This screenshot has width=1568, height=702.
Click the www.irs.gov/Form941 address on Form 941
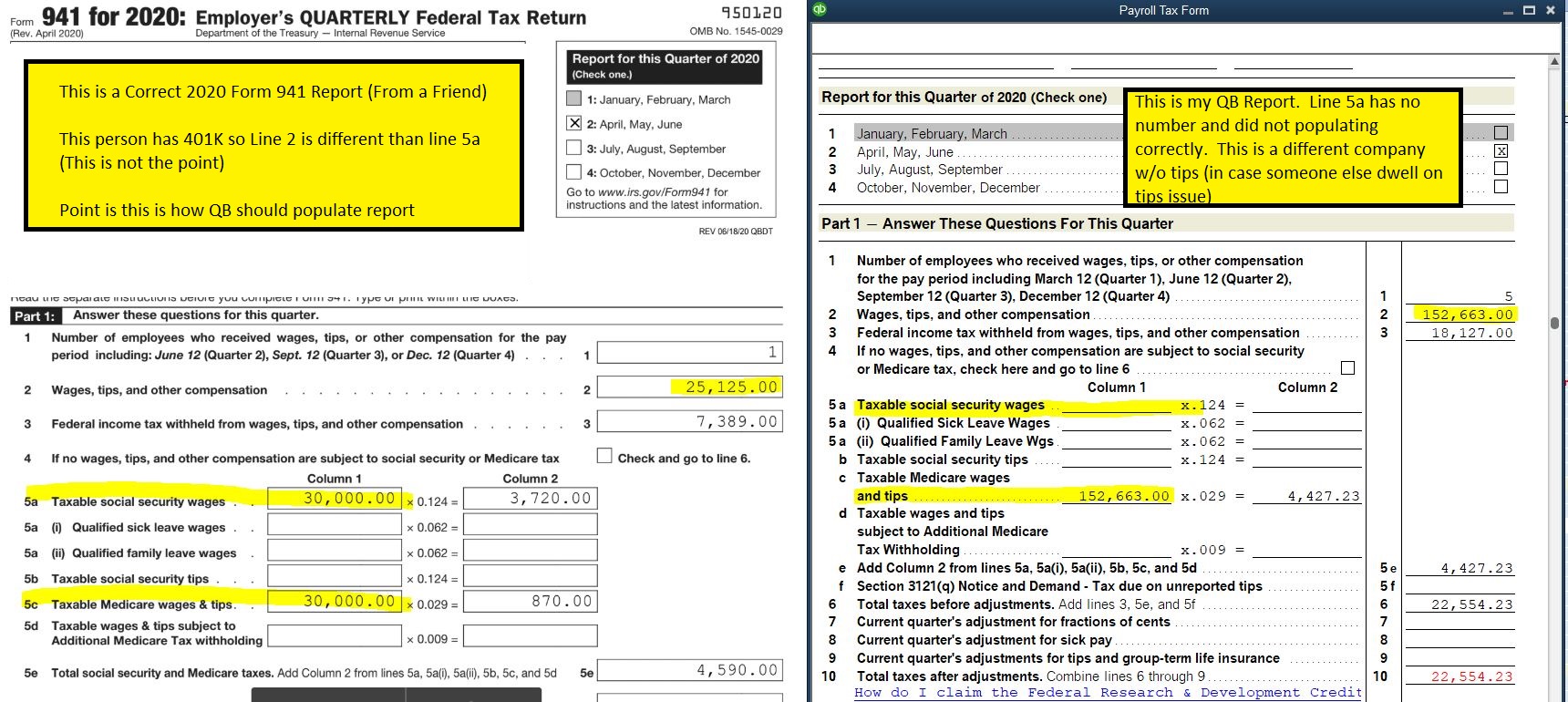(x=654, y=192)
